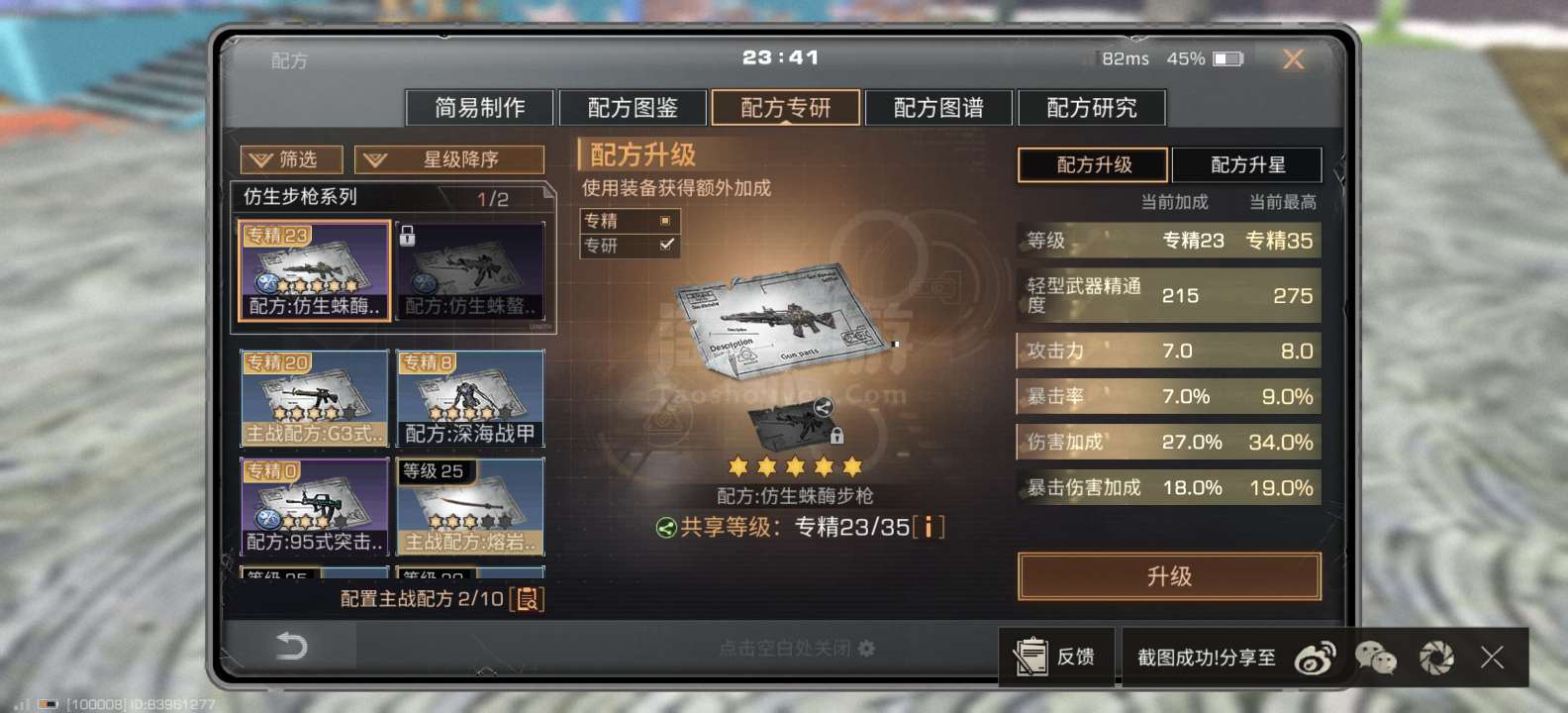The image size is (1568, 713).
Task: Click share icon on recipe preview
Action: coord(823,406)
